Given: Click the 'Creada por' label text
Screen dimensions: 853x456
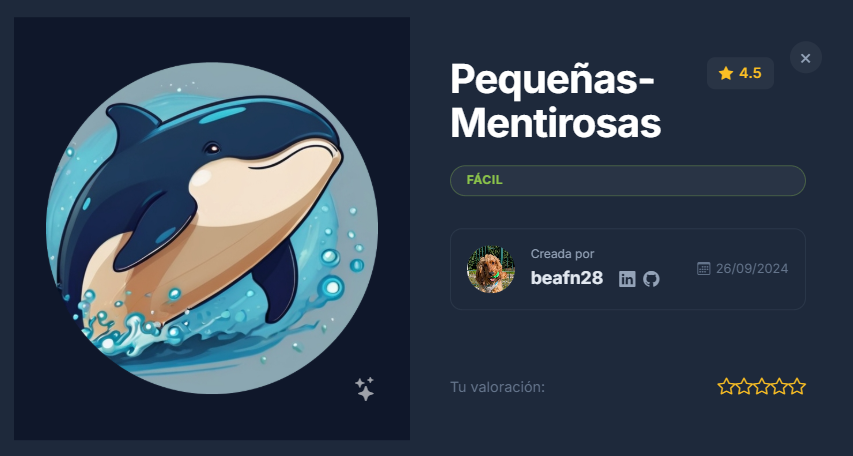Looking at the screenshot, I should pos(563,254).
